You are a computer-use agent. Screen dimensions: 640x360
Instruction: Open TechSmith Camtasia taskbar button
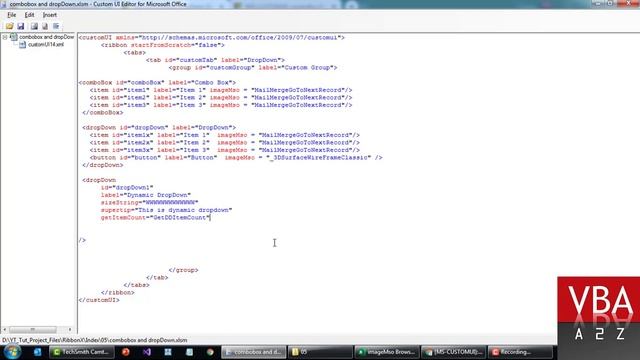click(82, 352)
